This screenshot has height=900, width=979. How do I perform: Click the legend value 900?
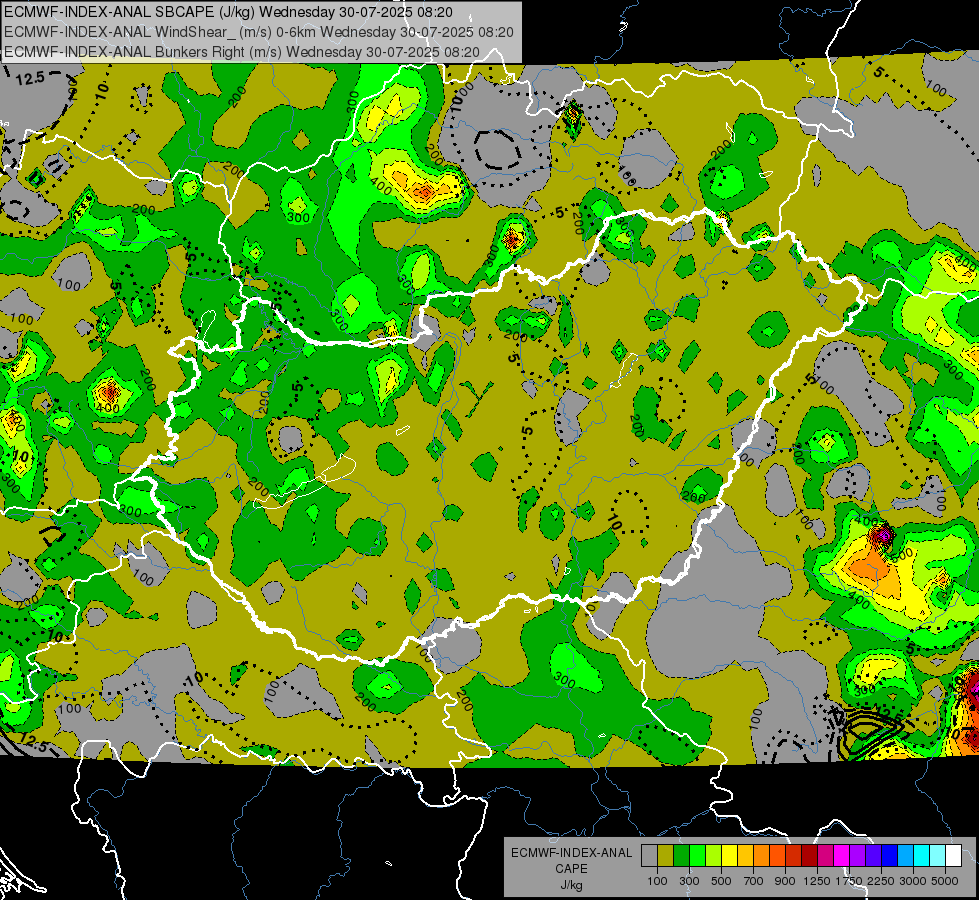(x=785, y=881)
